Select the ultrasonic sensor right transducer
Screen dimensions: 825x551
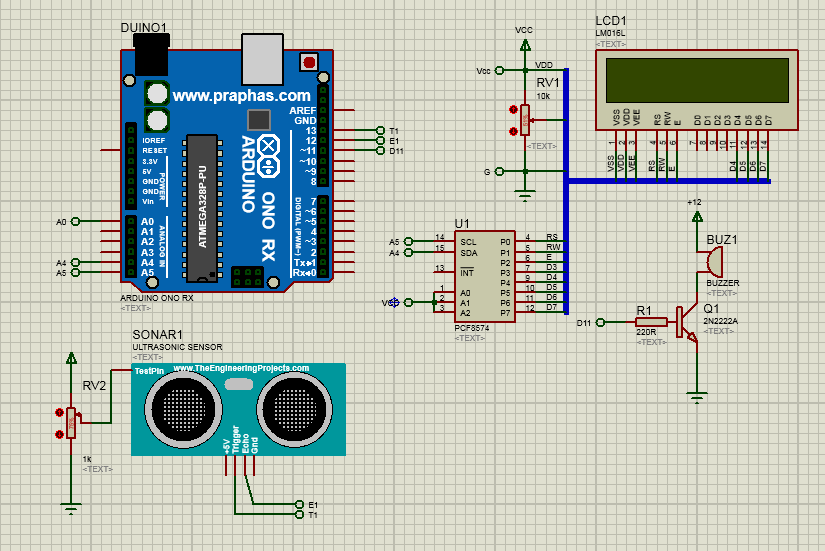[294, 409]
